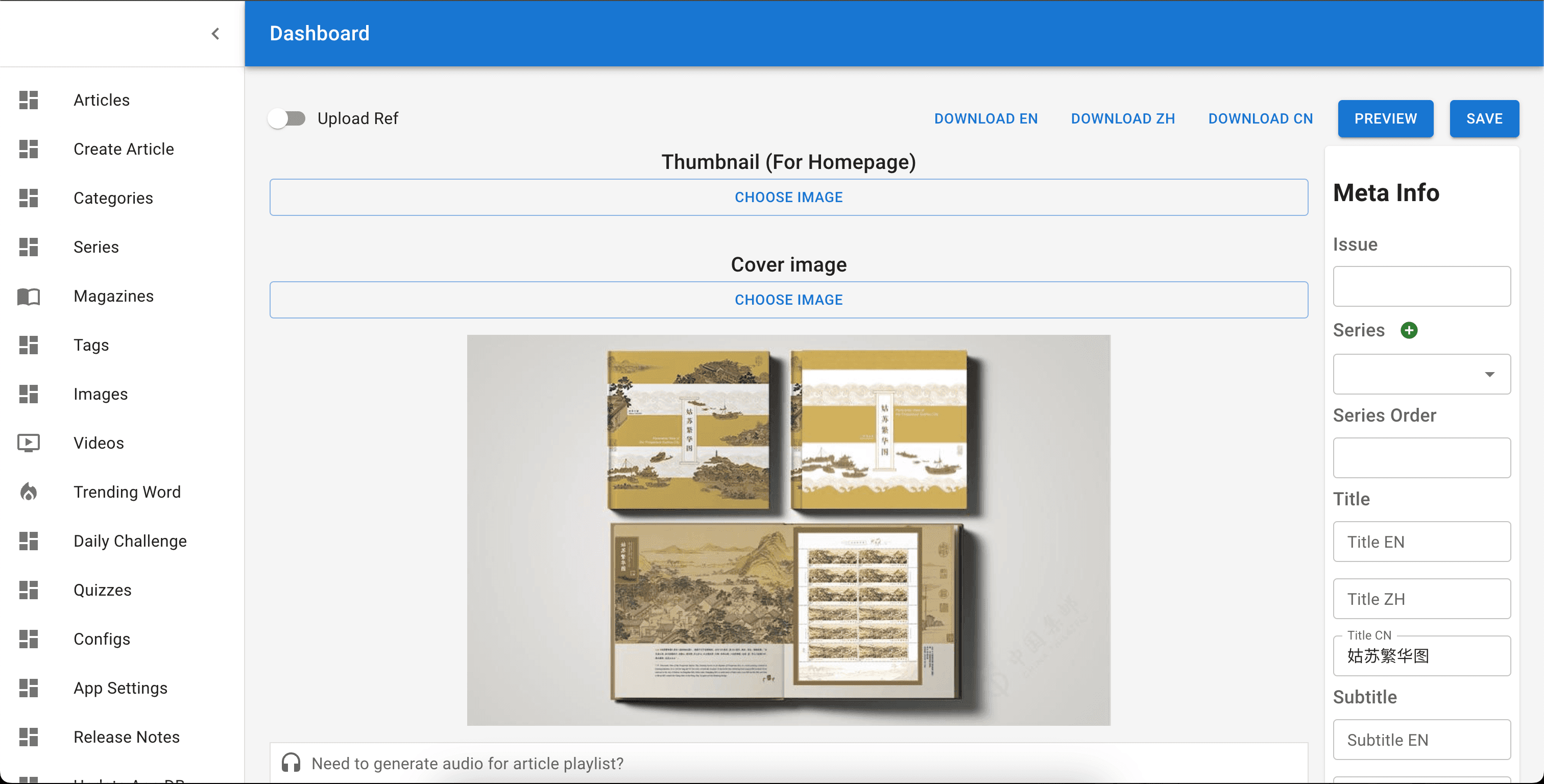Image resolution: width=1544 pixels, height=784 pixels.
Task: Click the PREVIEW button
Action: click(1385, 119)
